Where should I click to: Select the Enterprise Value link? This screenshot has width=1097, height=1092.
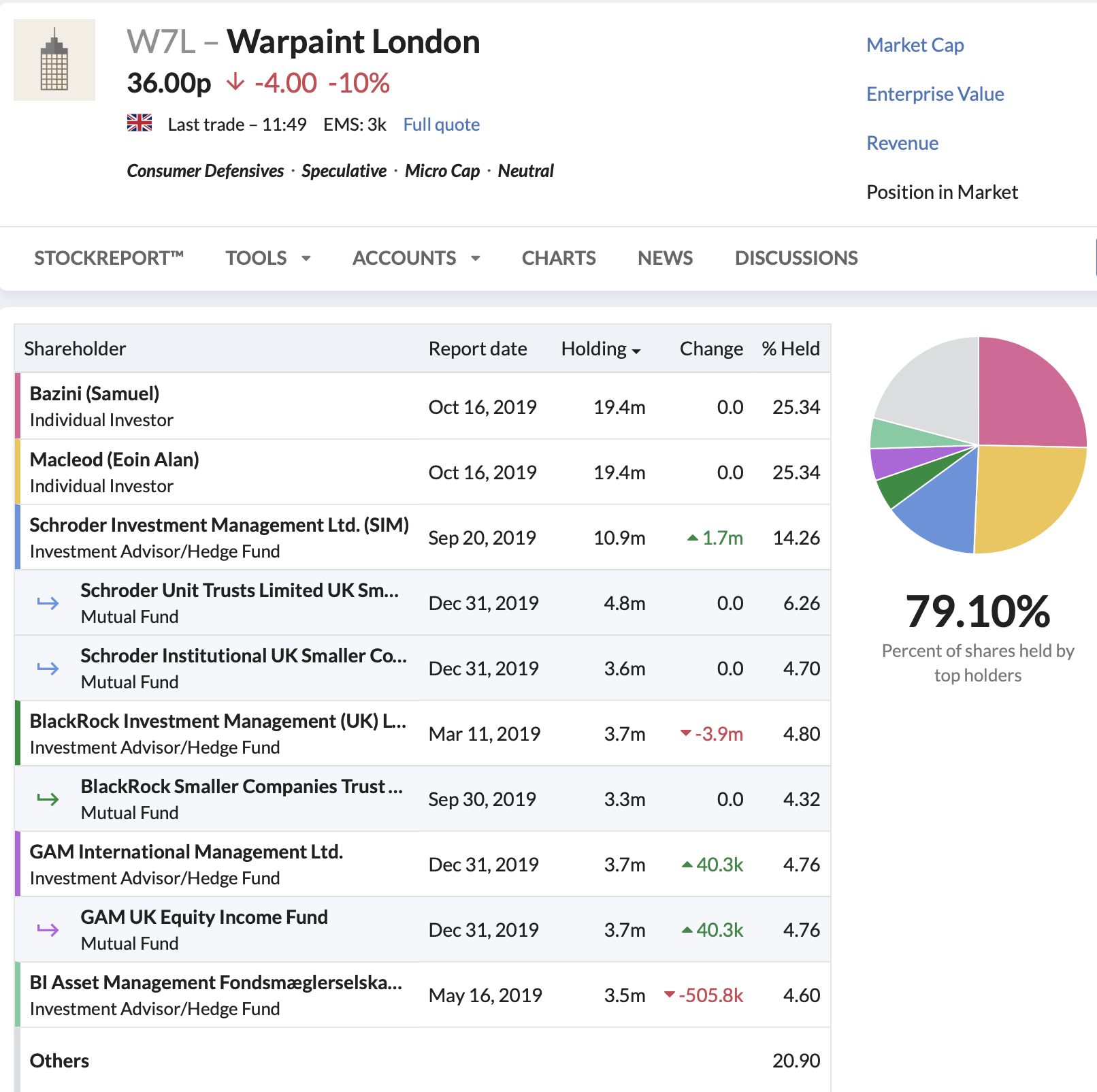[x=935, y=94]
